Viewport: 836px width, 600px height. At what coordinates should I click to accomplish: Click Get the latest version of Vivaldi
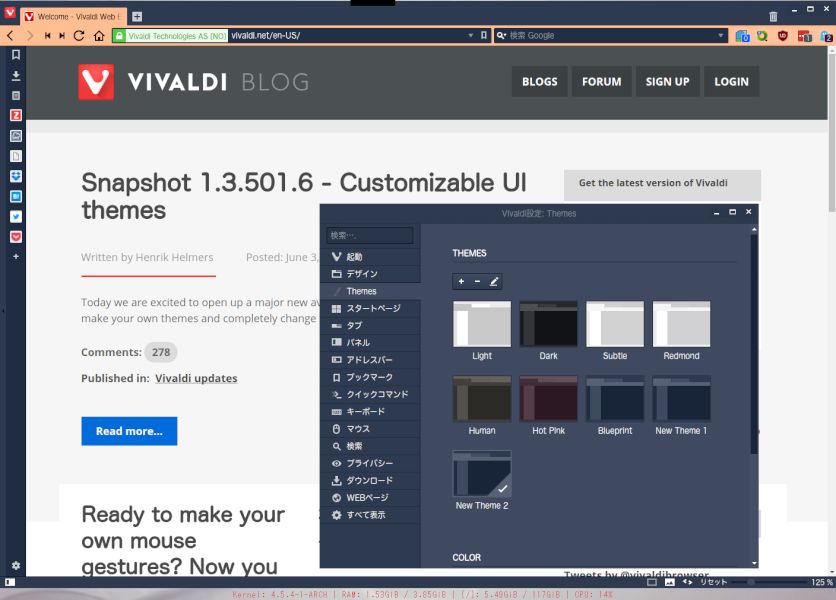662,185
